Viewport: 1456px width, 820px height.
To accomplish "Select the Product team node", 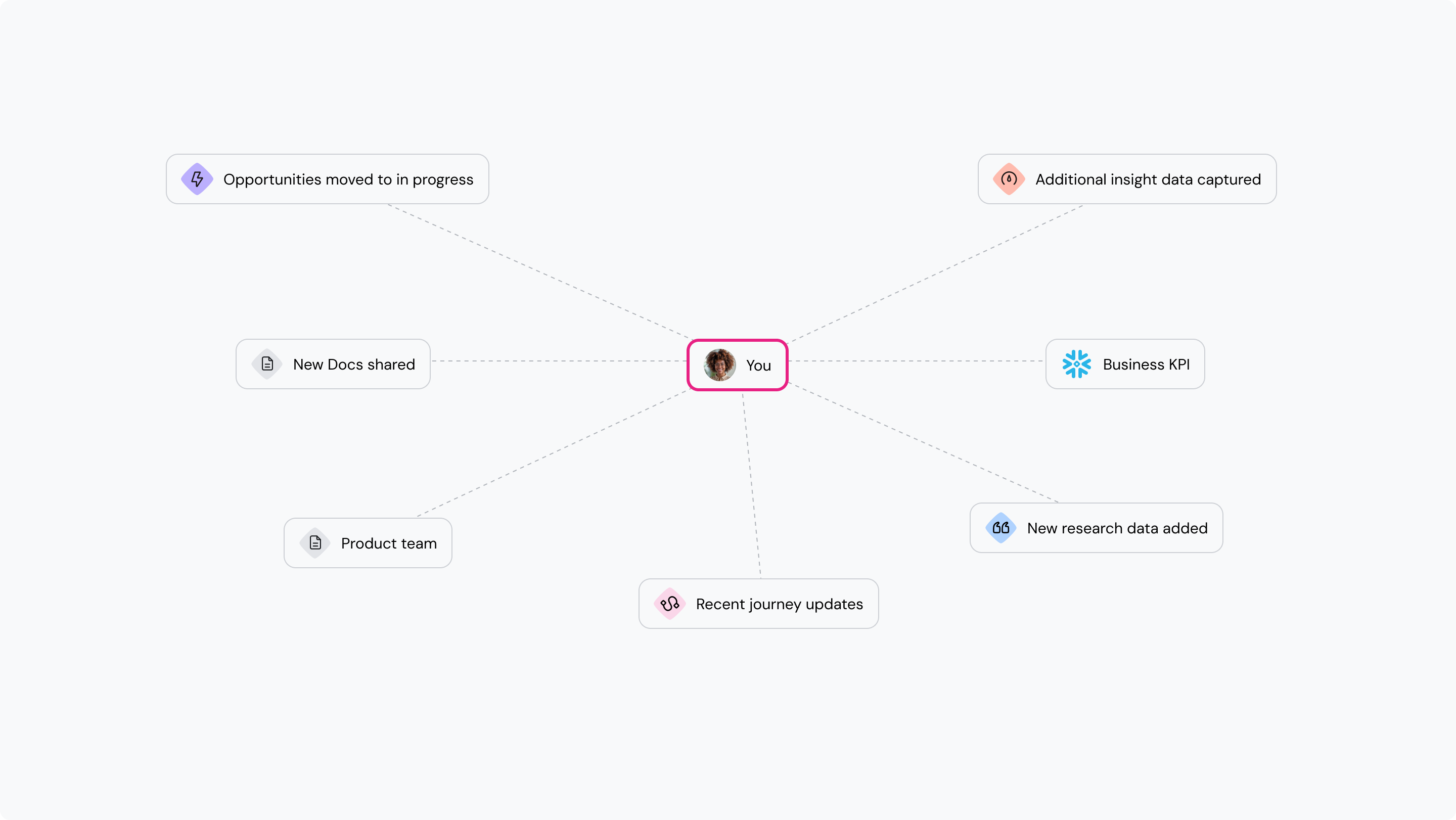I will point(368,543).
